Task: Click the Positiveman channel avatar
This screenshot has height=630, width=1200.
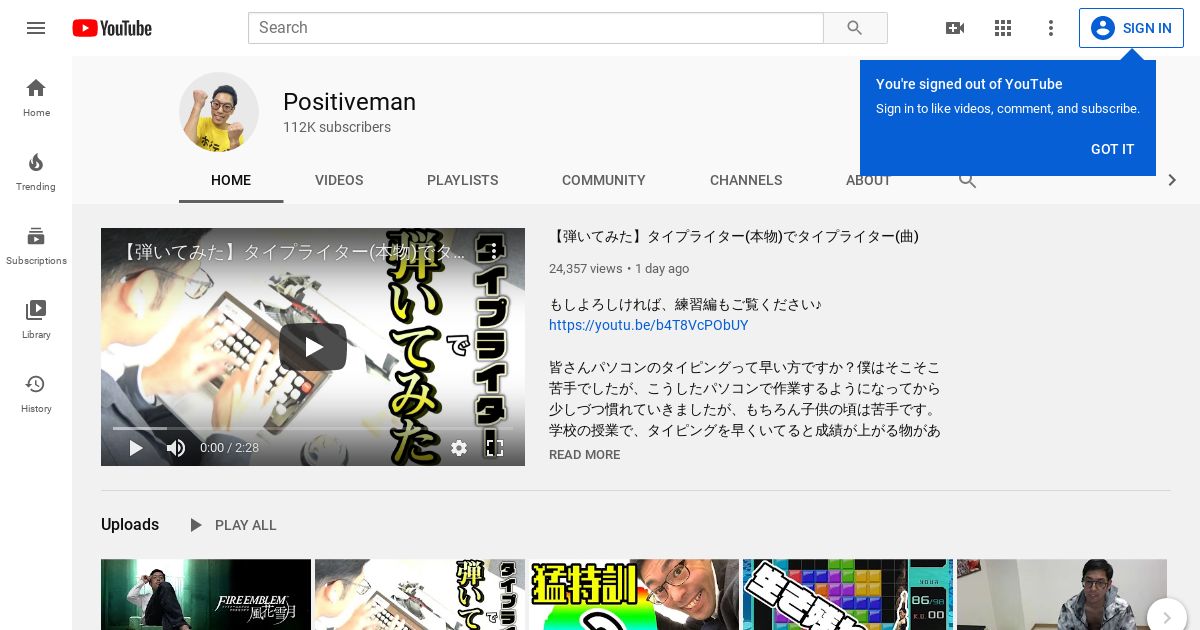Action: point(219,112)
